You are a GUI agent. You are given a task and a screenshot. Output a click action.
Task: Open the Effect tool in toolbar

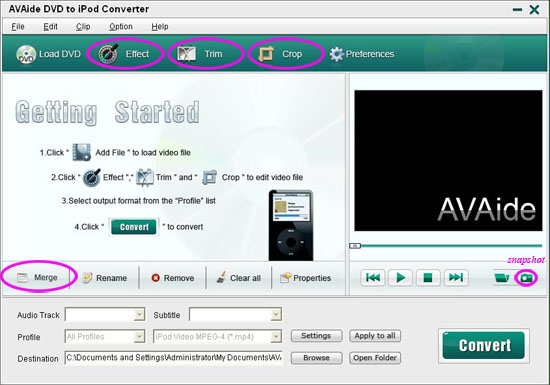tap(108, 54)
